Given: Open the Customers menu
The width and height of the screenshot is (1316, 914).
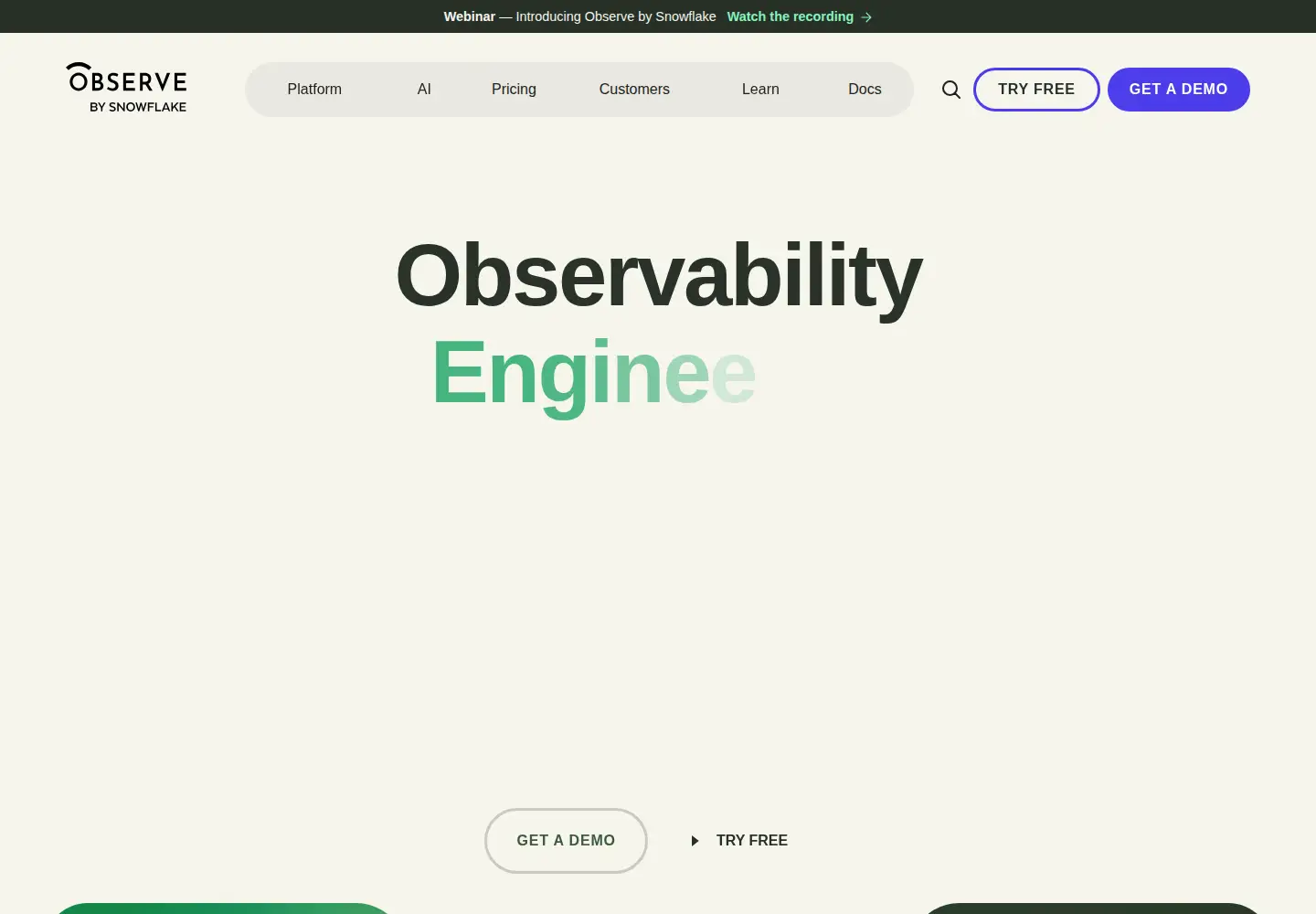Looking at the screenshot, I should point(634,90).
